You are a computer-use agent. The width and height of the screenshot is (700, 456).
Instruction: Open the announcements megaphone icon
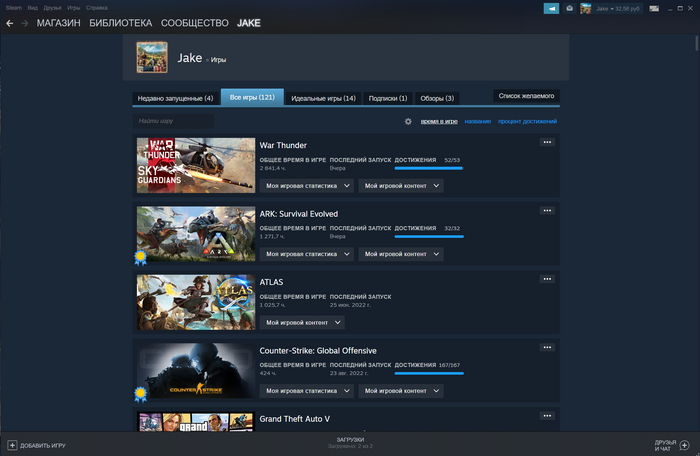(x=551, y=8)
